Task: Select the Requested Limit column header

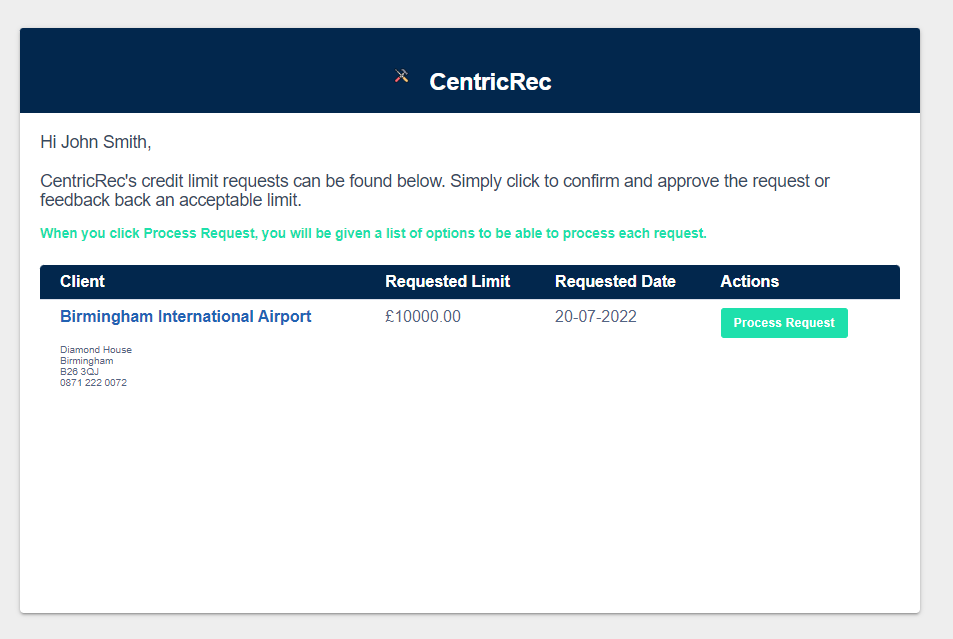Action: (x=447, y=282)
